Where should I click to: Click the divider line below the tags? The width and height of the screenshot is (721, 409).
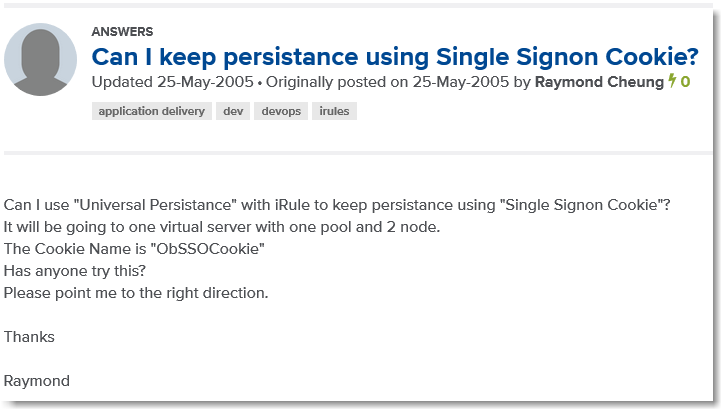tap(360, 153)
